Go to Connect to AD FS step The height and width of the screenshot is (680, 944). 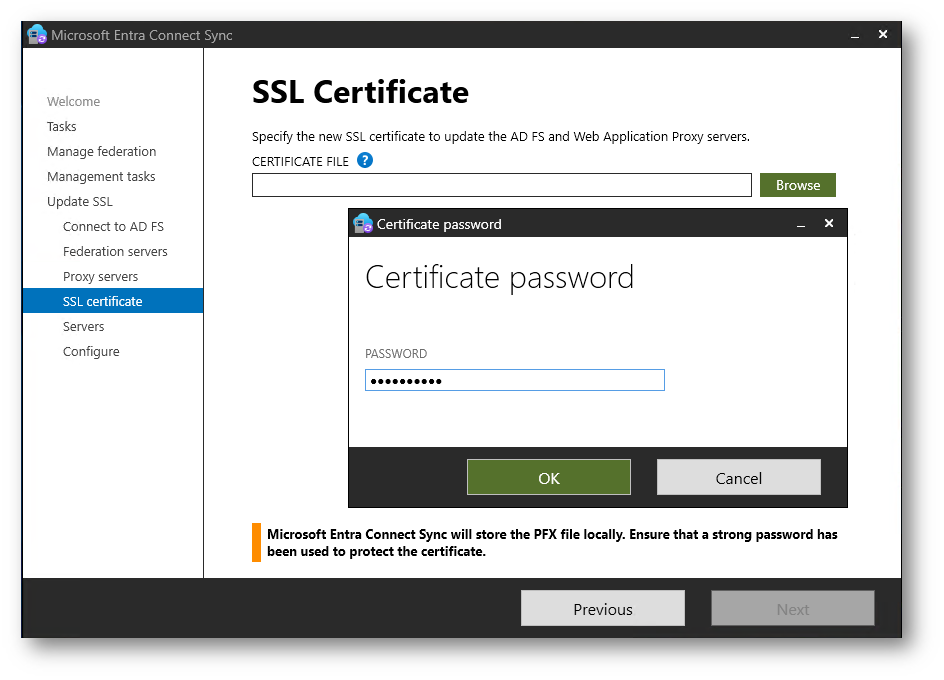tap(113, 226)
